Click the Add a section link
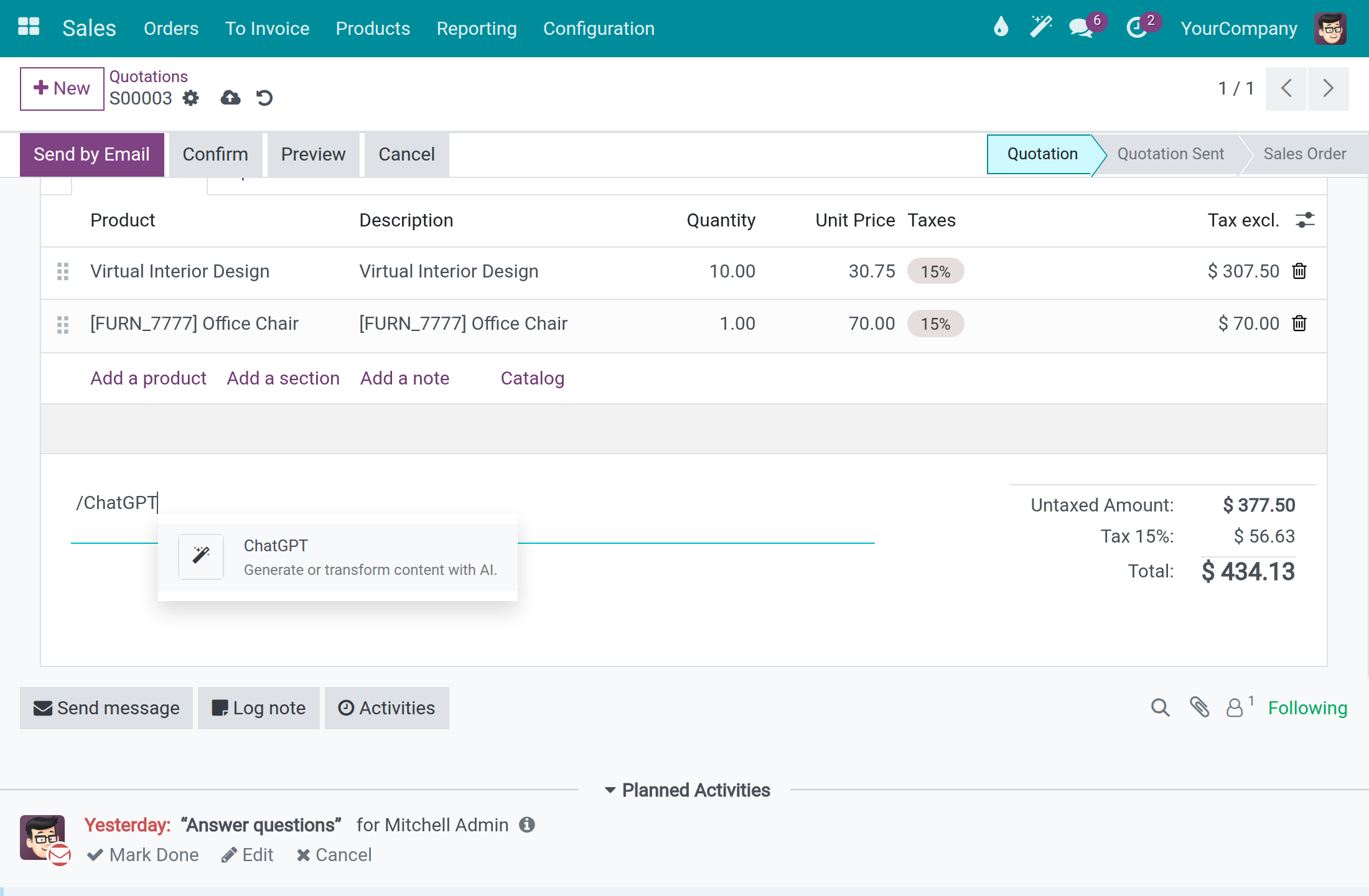Image resolution: width=1369 pixels, height=896 pixels. 283,378
